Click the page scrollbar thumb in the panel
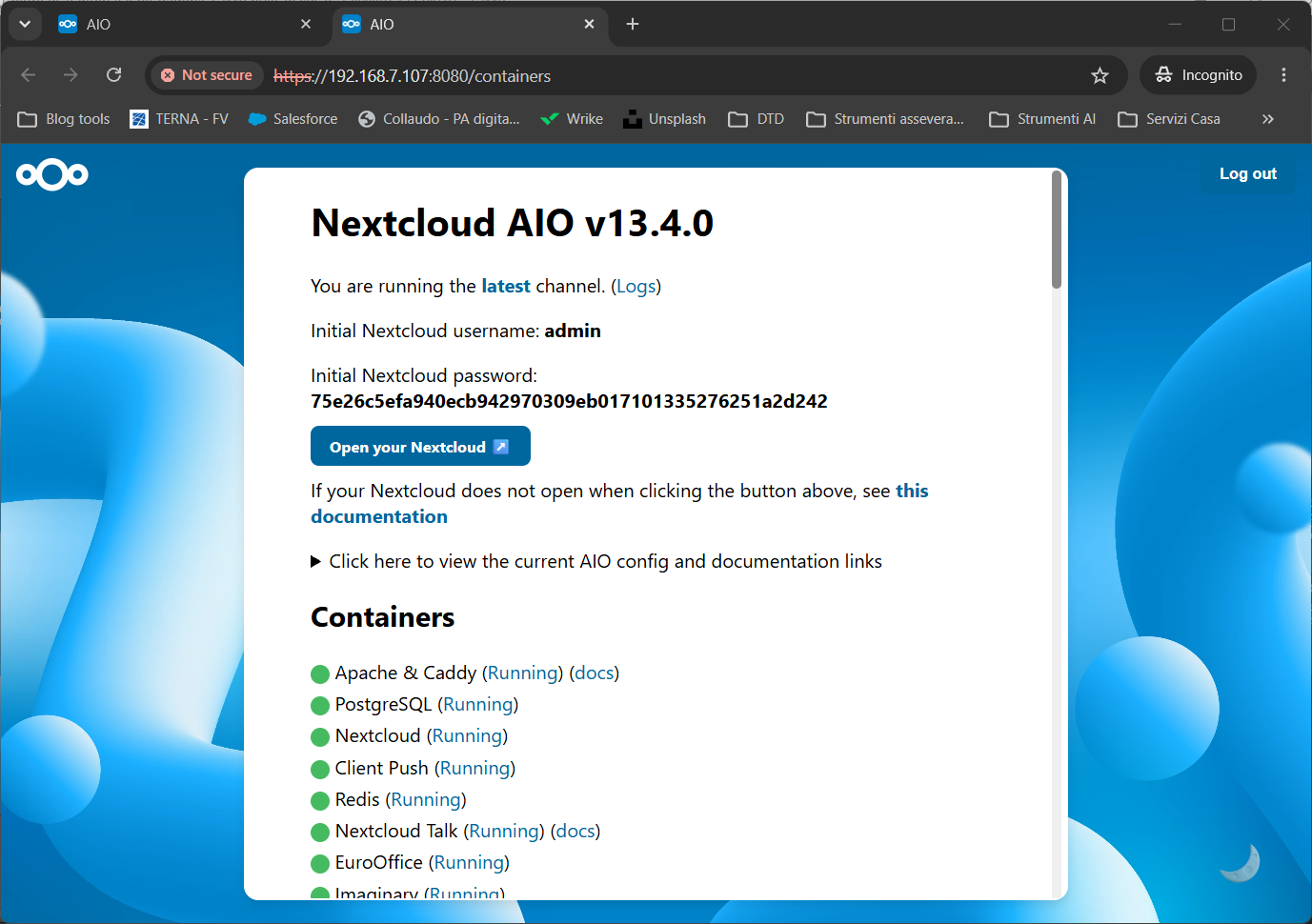The height and width of the screenshot is (924, 1312). tap(1056, 230)
